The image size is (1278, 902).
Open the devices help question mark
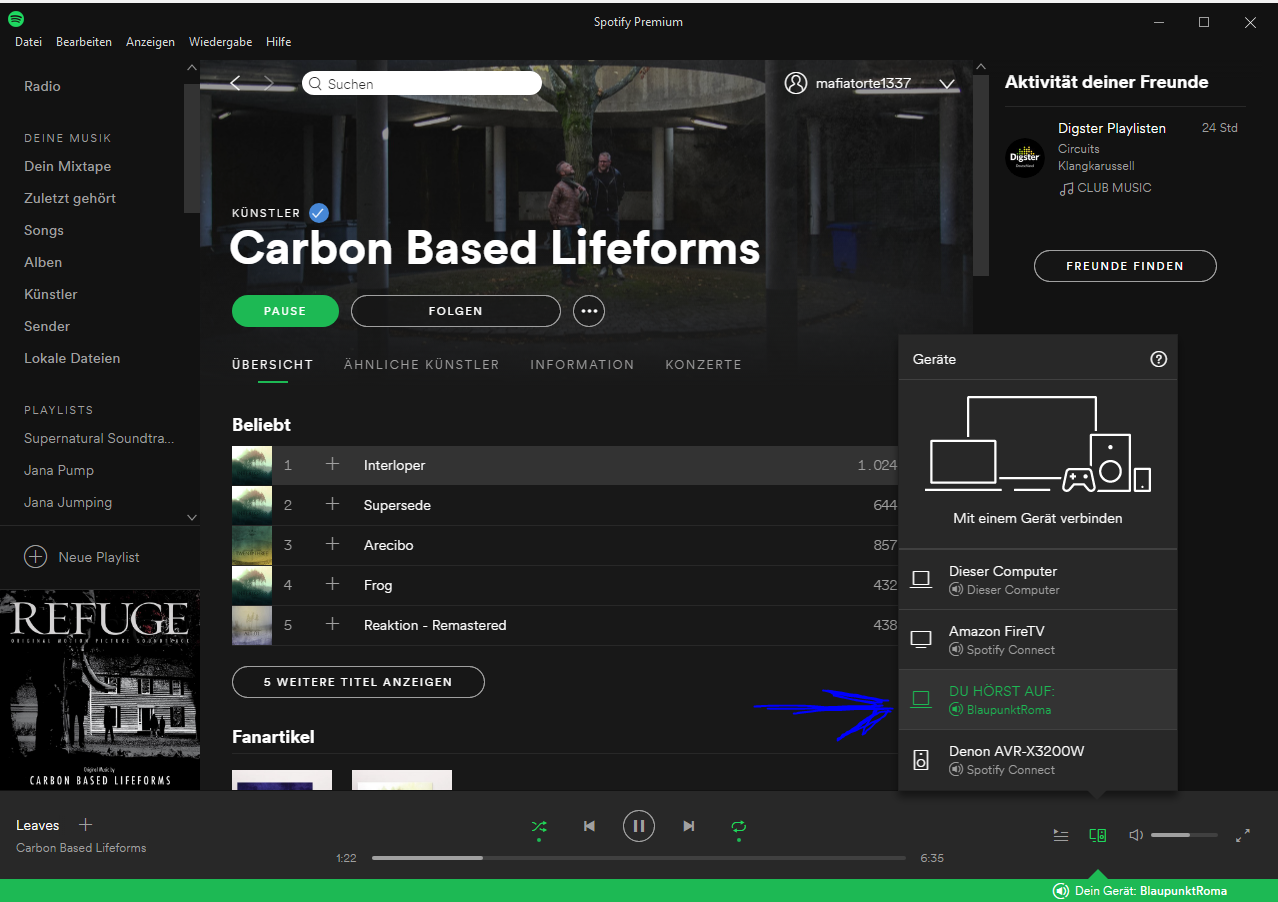[x=1158, y=358]
